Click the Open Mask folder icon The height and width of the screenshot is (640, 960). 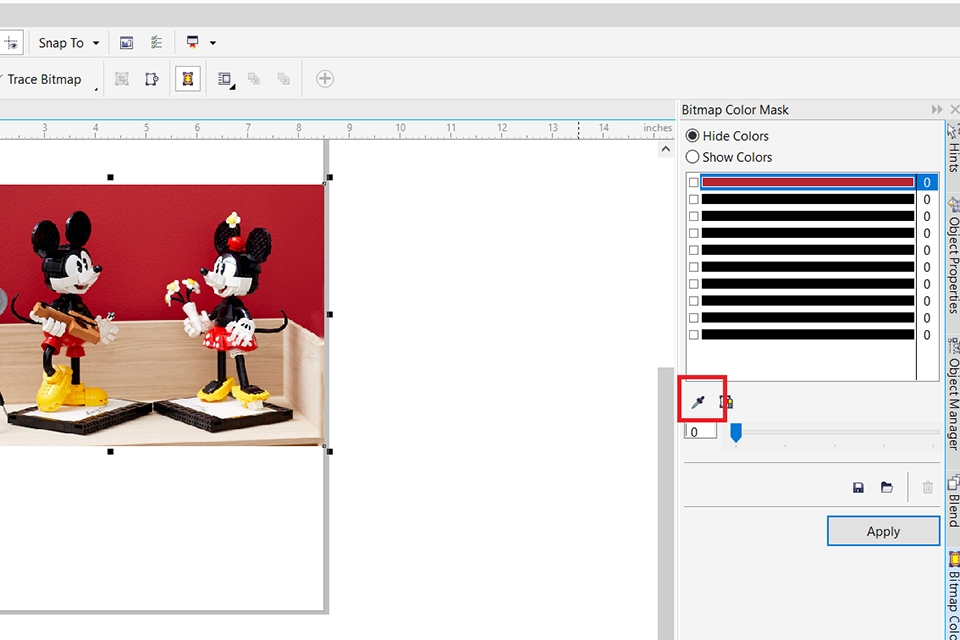[x=886, y=487]
